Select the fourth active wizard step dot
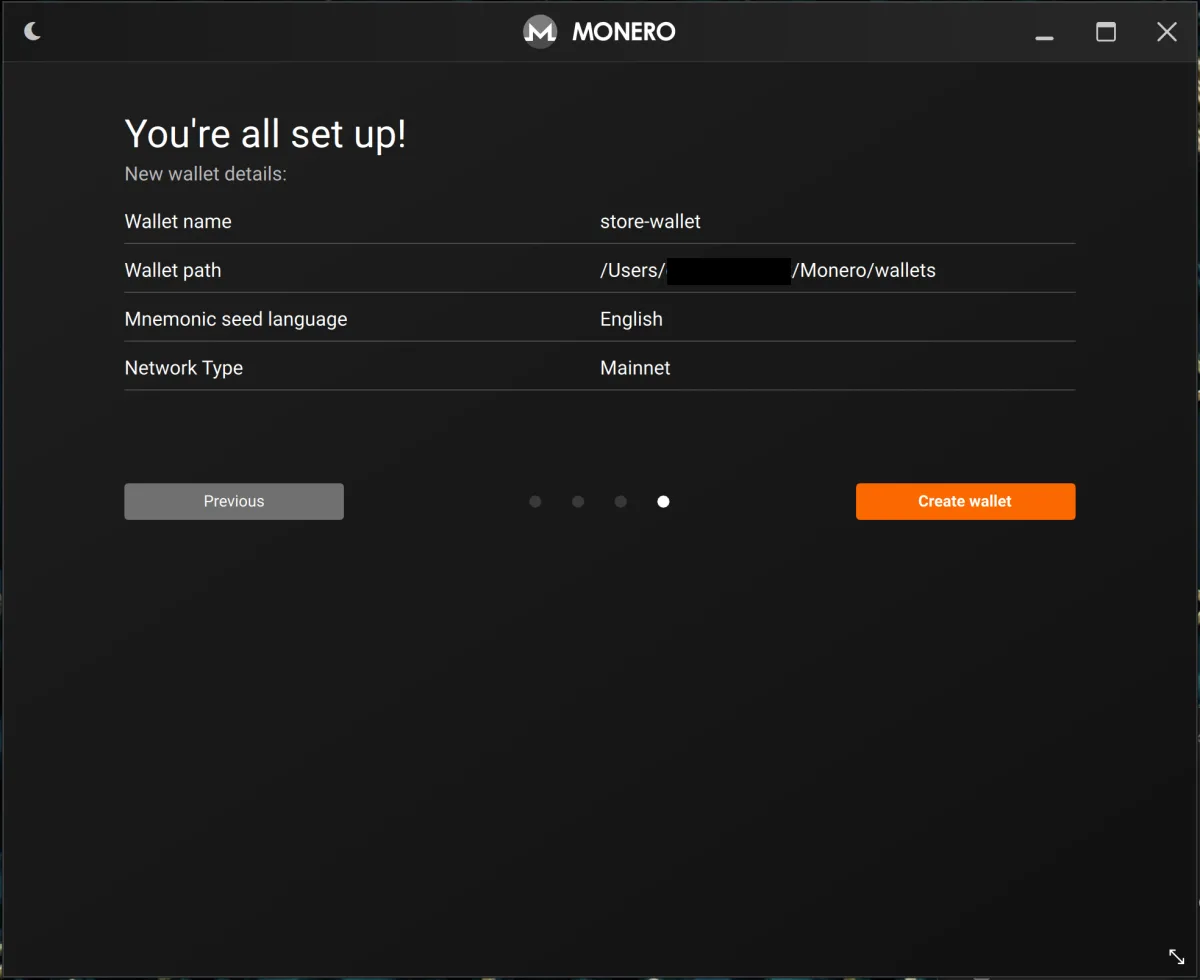This screenshot has height=980, width=1200. coord(663,502)
